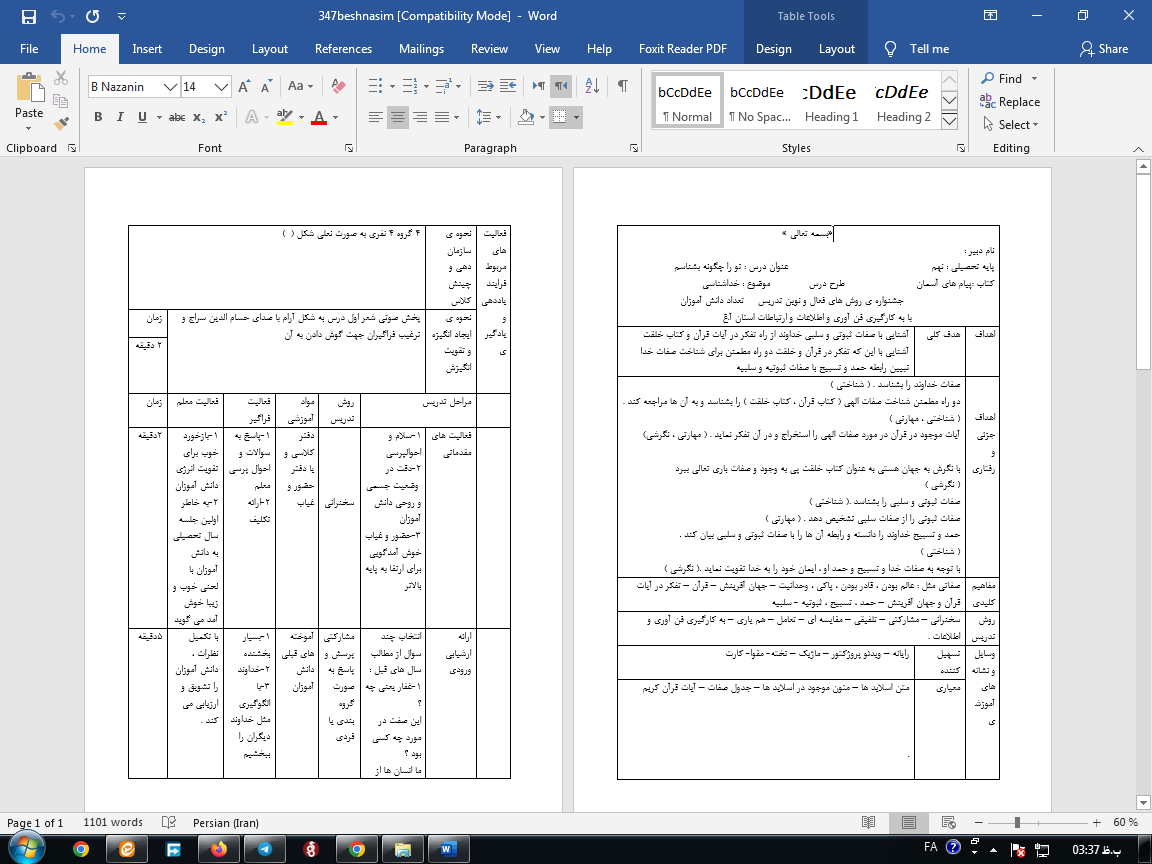
Task: Apply strikethrough formatting
Action: tap(177, 117)
